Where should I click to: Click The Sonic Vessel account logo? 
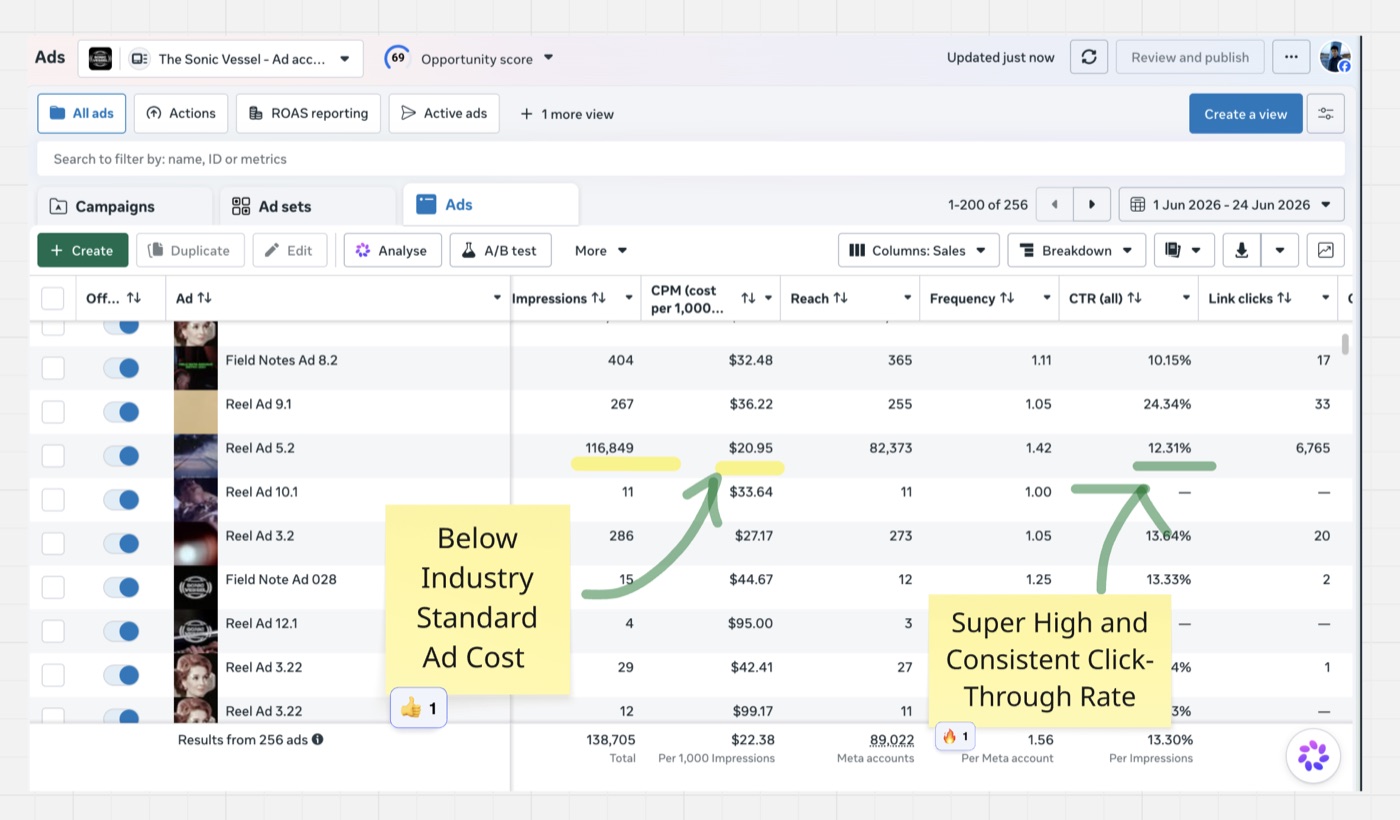100,58
